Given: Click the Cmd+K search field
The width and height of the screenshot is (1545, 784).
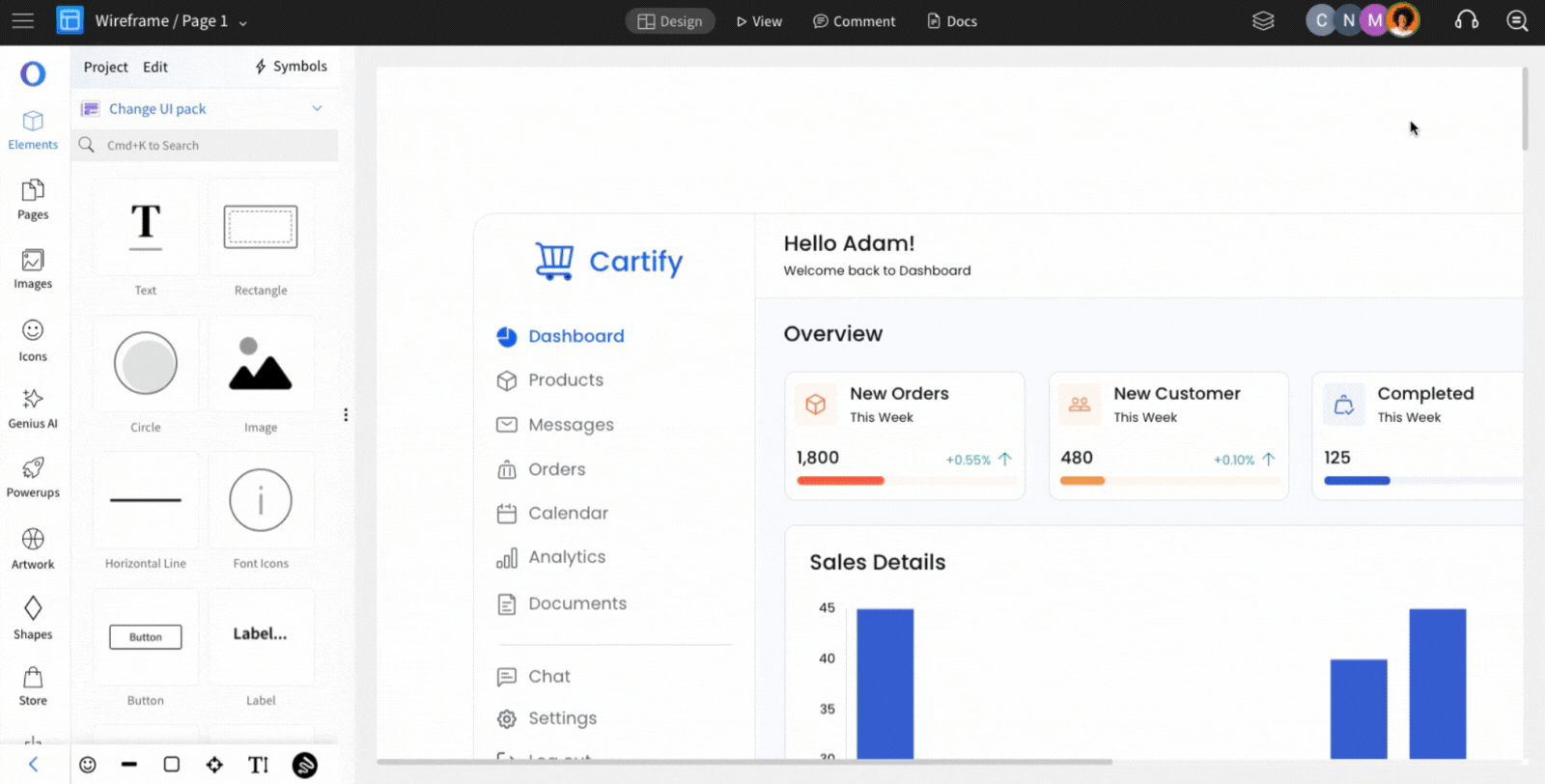Looking at the screenshot, I should 207,145.
